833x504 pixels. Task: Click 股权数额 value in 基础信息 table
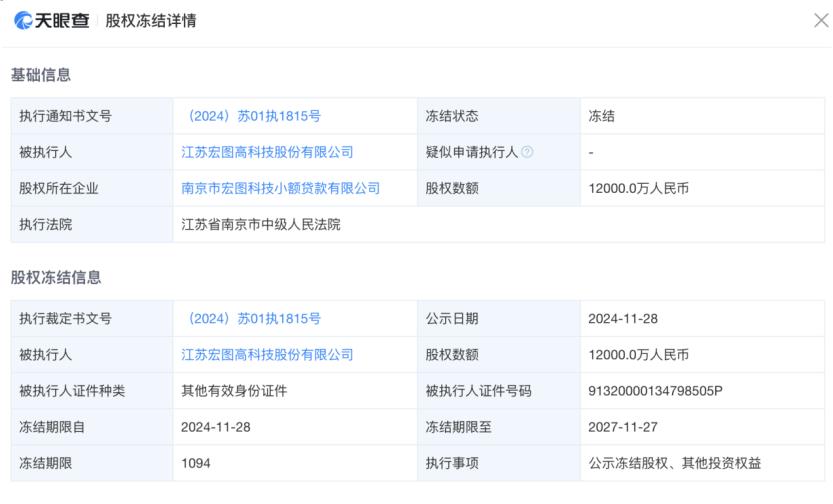(x=638, y=188)
